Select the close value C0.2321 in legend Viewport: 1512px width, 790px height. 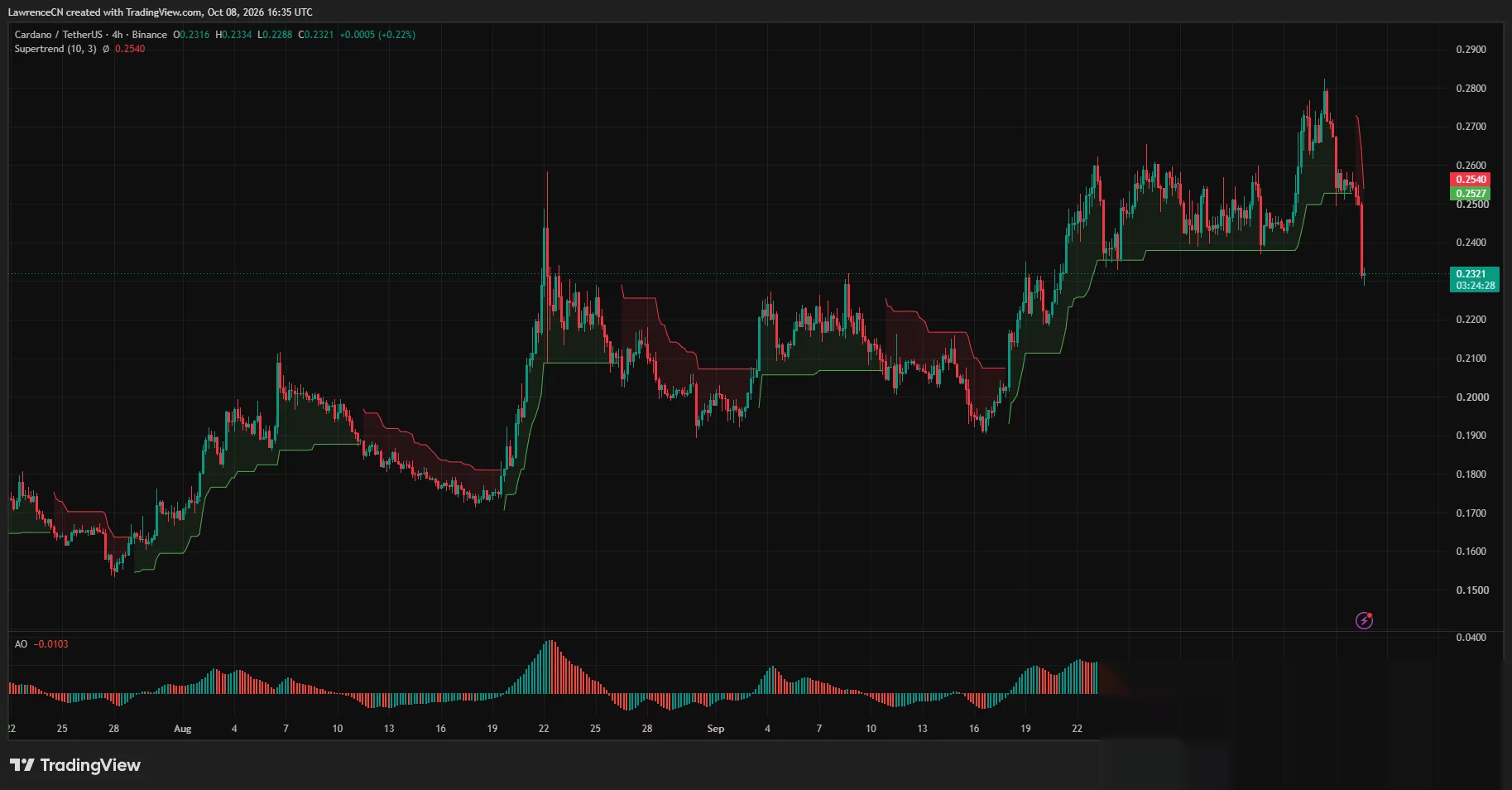pos(316,35)
